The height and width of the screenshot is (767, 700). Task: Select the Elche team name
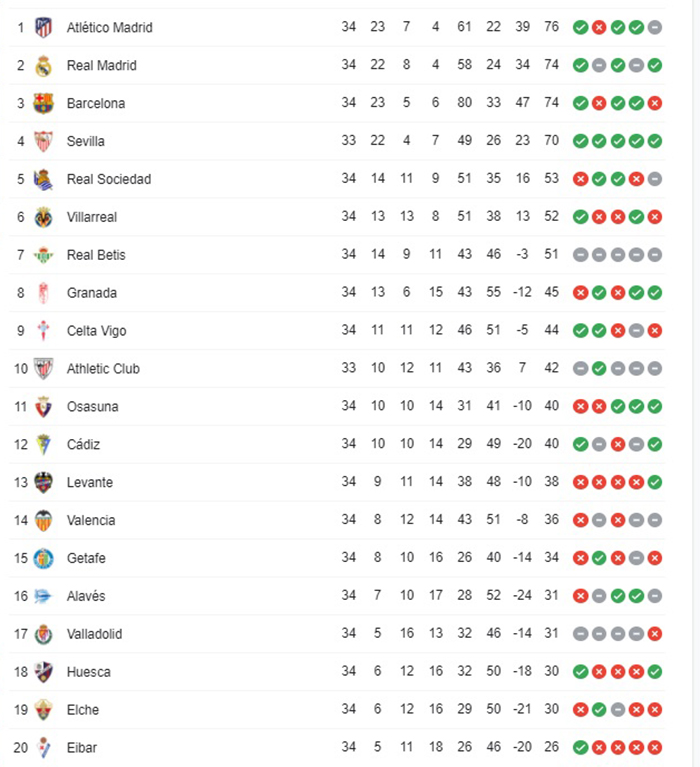(x=83, y=710)
